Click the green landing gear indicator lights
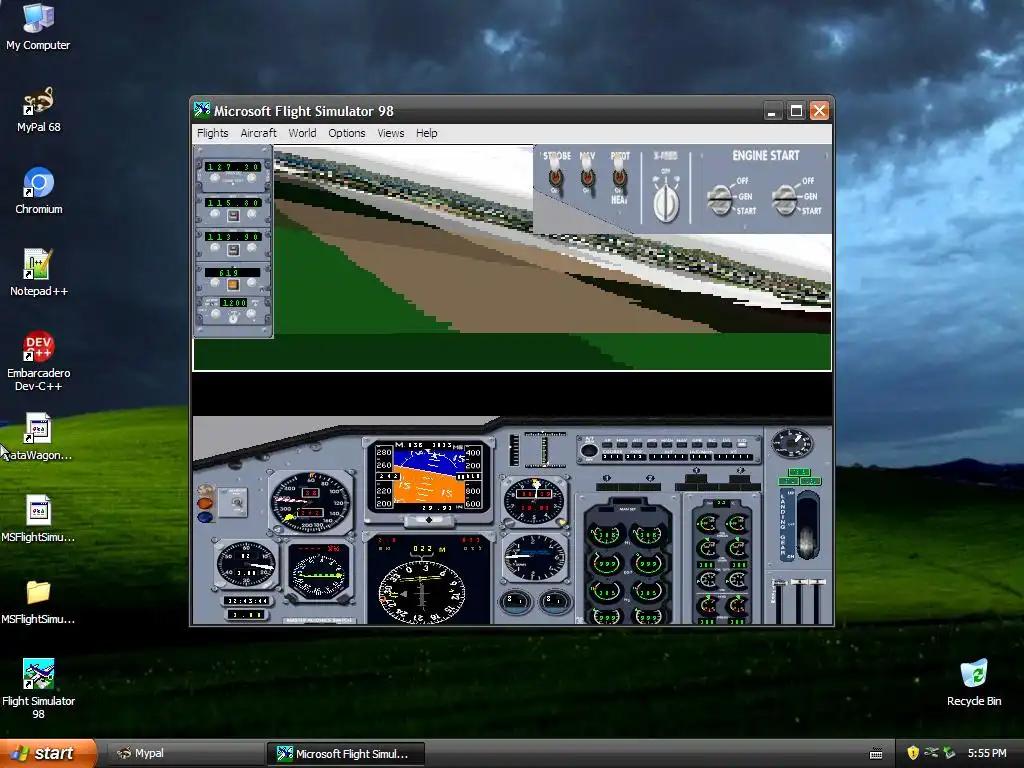Image resolution: width=1024 pixels, height=768 pixels. (x=799, y=477)
